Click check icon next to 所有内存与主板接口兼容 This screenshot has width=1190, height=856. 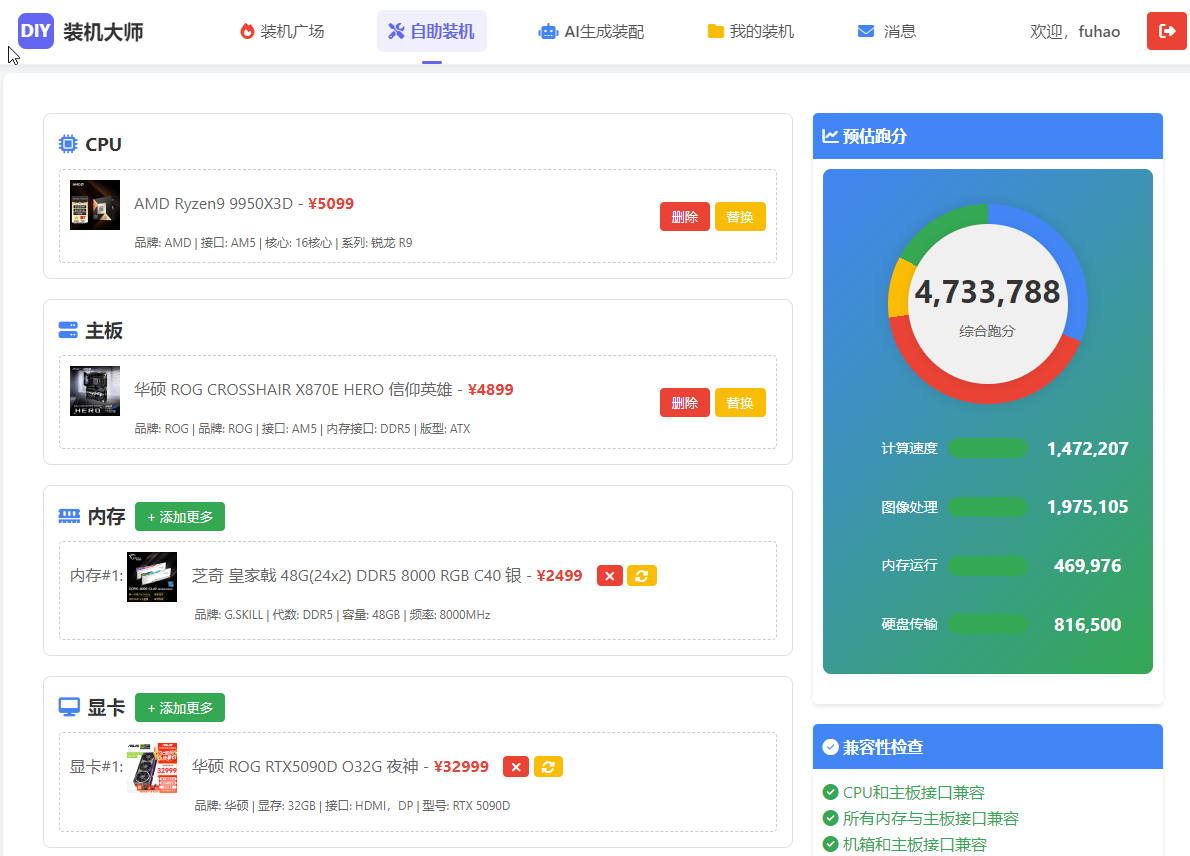pyautogui.click(x=830, y=818)
